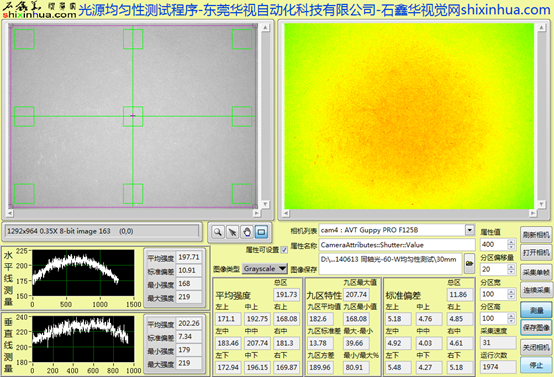Increment the 属性值 stepper at 400
The width and height of the screenshot is (554, 377).
511,242
